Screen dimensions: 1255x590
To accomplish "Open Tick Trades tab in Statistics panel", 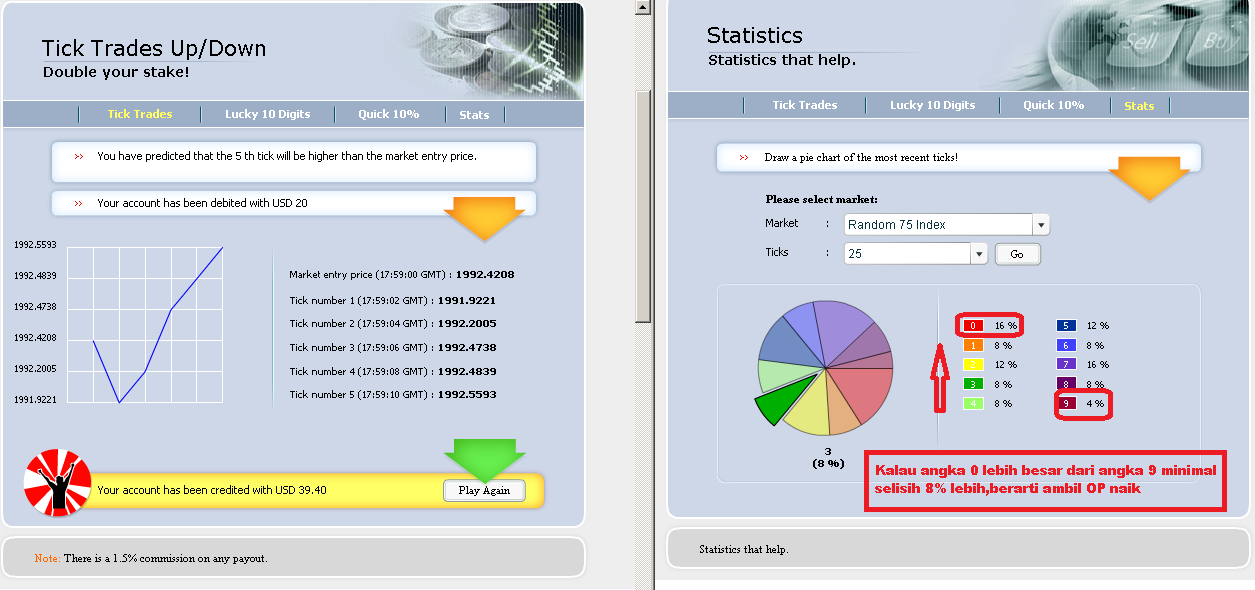I will coord(805,105).
